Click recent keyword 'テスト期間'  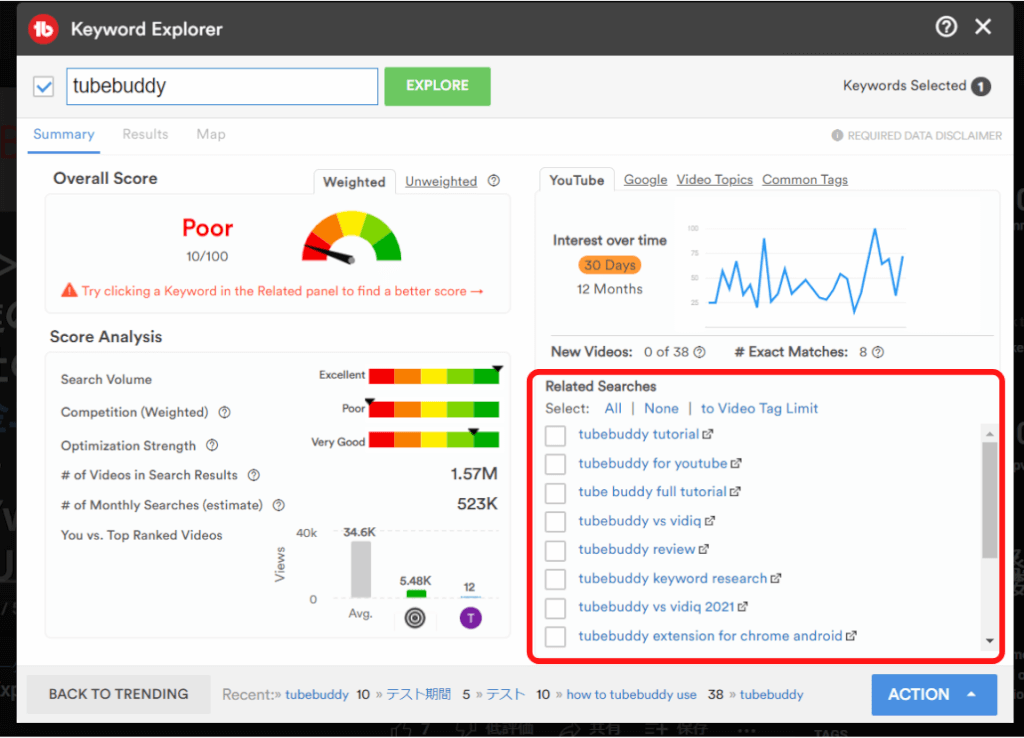pyautogui.click(x=418, y=694)
